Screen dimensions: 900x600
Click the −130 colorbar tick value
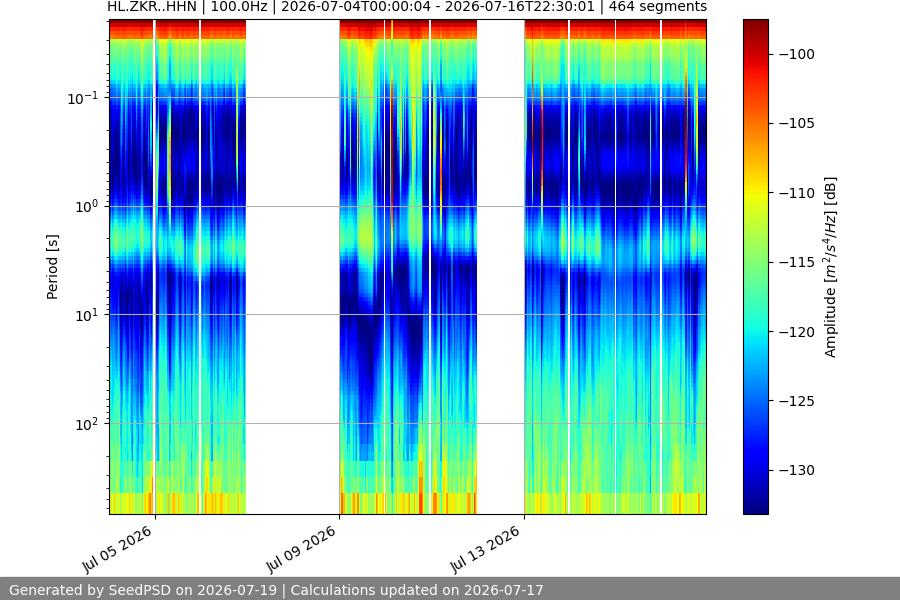(x=797, y=470)
